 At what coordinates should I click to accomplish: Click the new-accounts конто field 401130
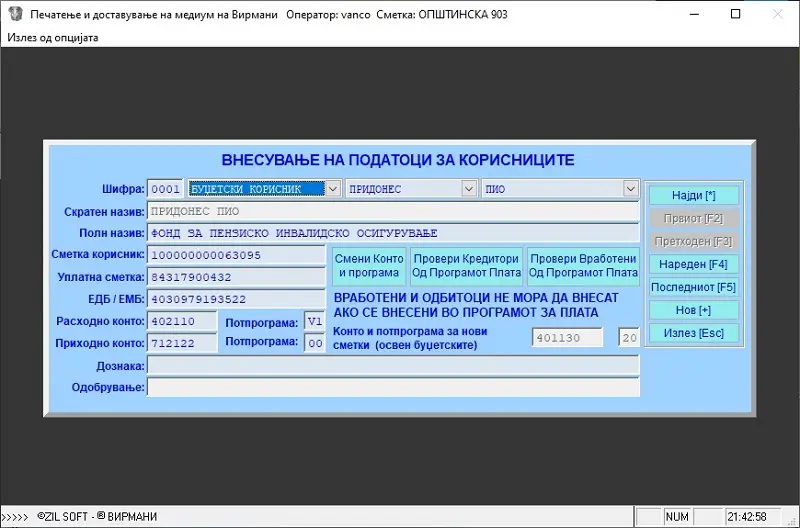pos(567,338)
